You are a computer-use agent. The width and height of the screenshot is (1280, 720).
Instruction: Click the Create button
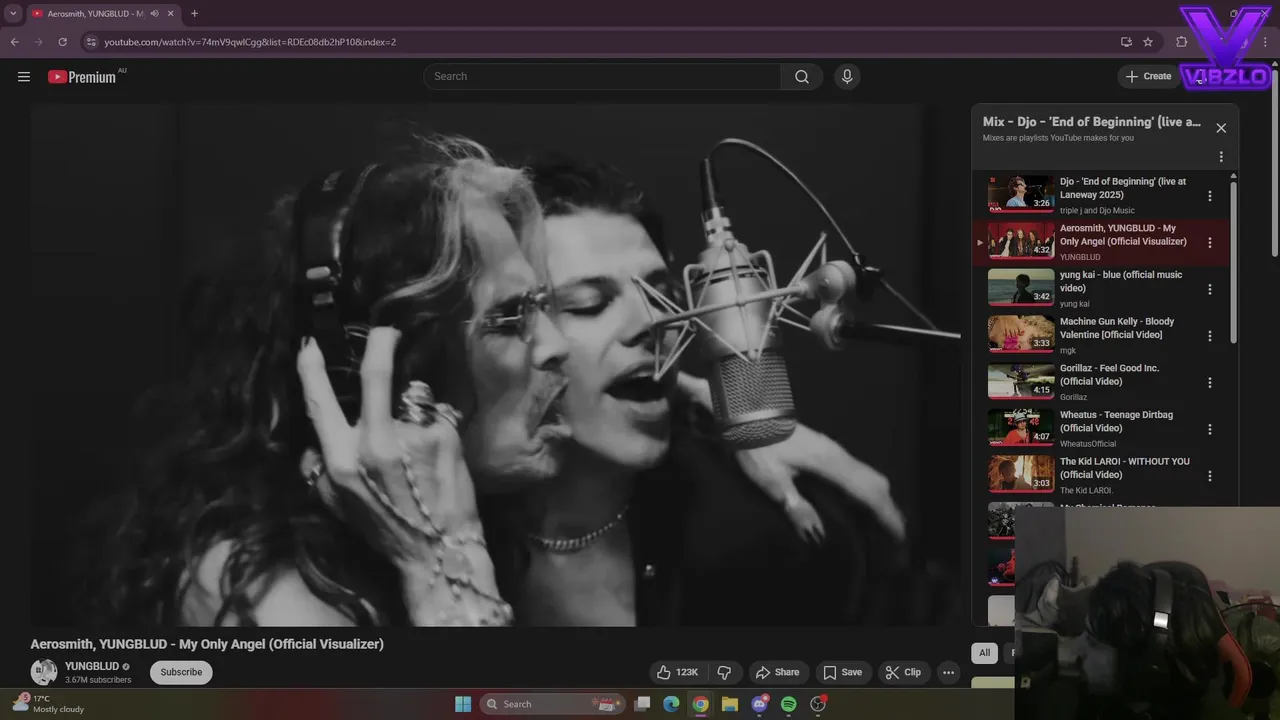point(1148,76)
